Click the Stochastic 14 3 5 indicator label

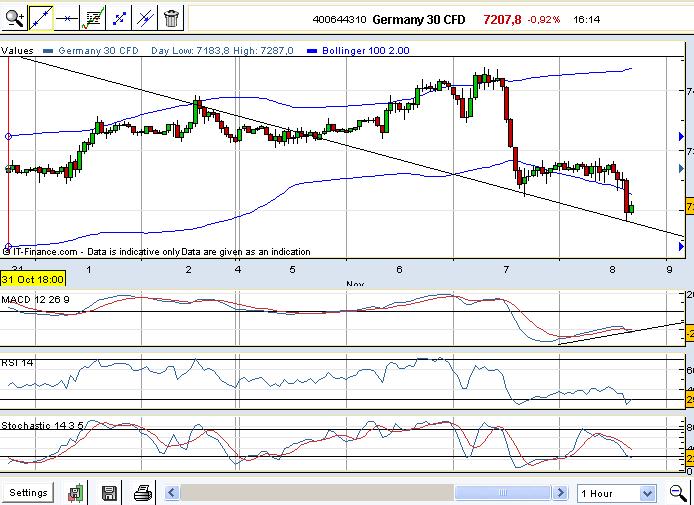(42, 425)
